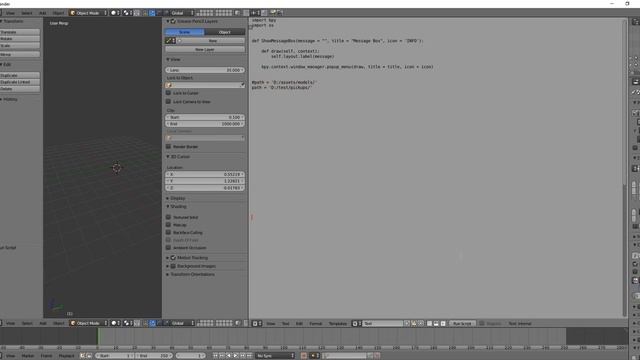Image resolution: width=640 pixels, height=360 pixels.
Task: Toggle syntax highlighting in text editor header
Action: tap(443, 323)
